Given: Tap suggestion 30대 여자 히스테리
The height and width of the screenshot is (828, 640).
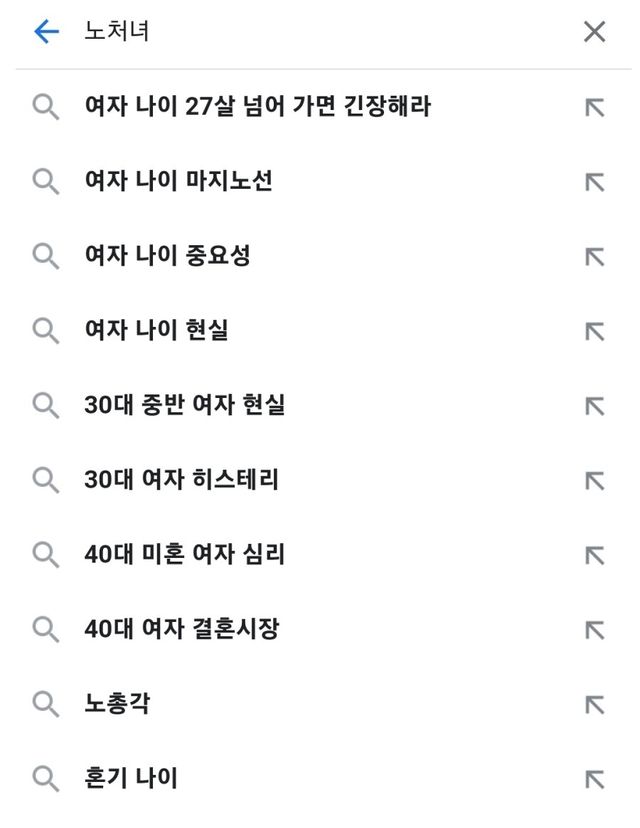Looking at the screenshot, I should pyautogui.click(x=182, y=480).
